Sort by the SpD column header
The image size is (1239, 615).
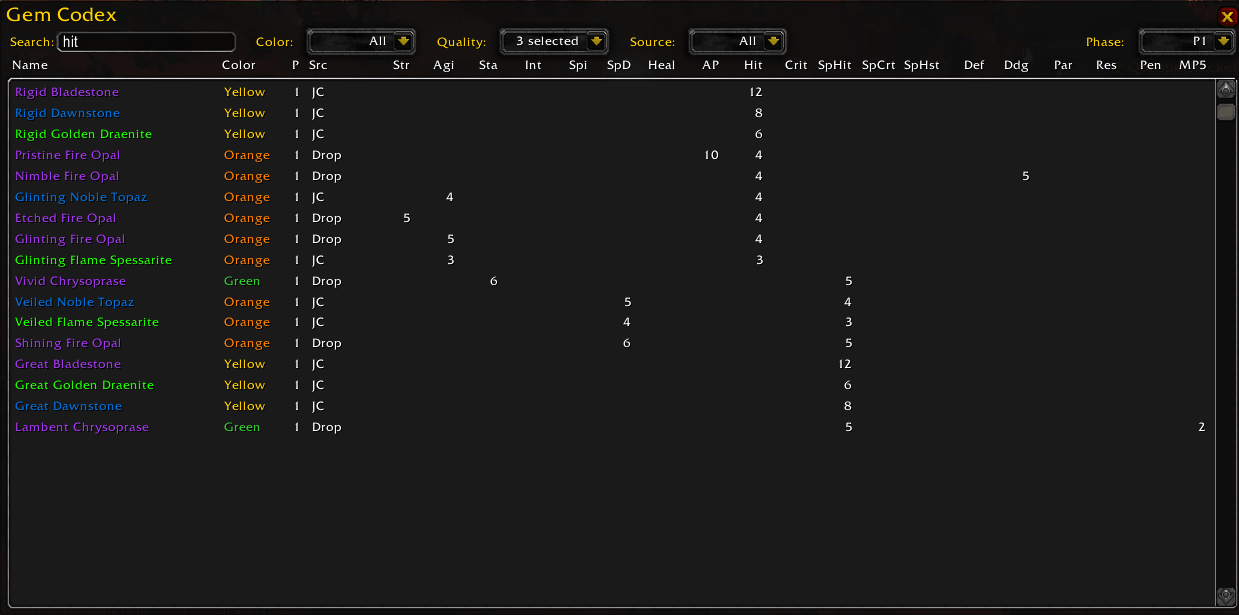[x=619, y=65]
